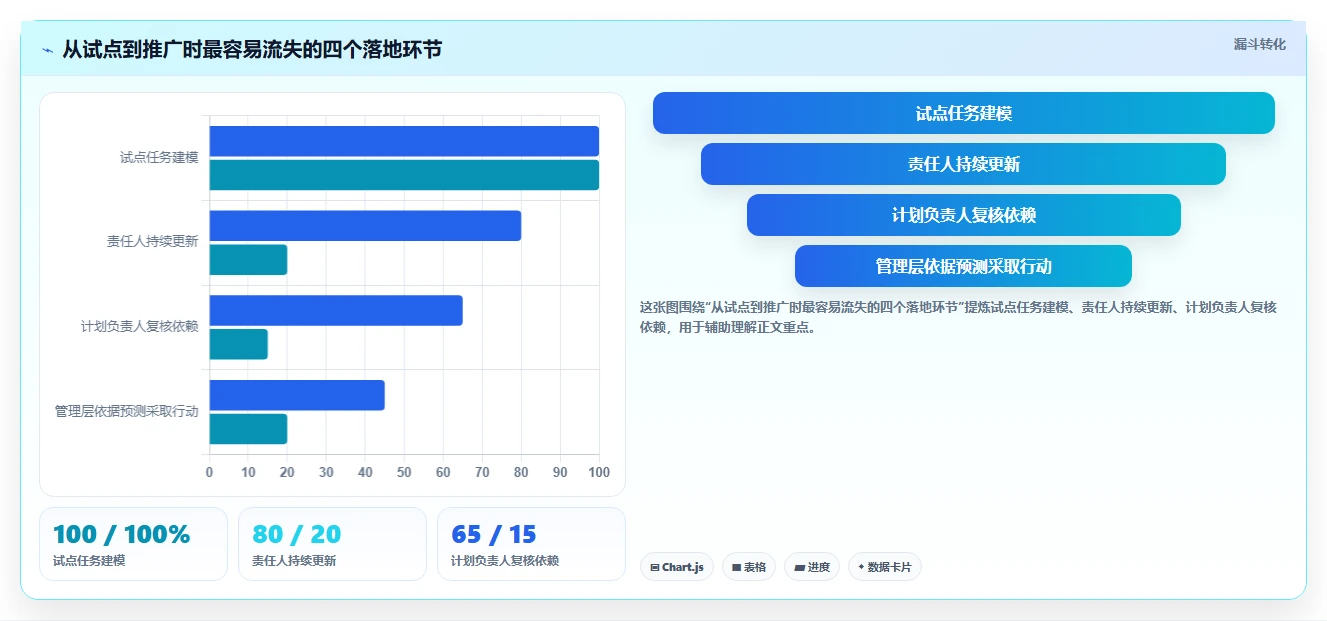The width and height of the screenshot is (1327, 621).
Task: Click the 表格 tag chip
Action: [749, 567]
